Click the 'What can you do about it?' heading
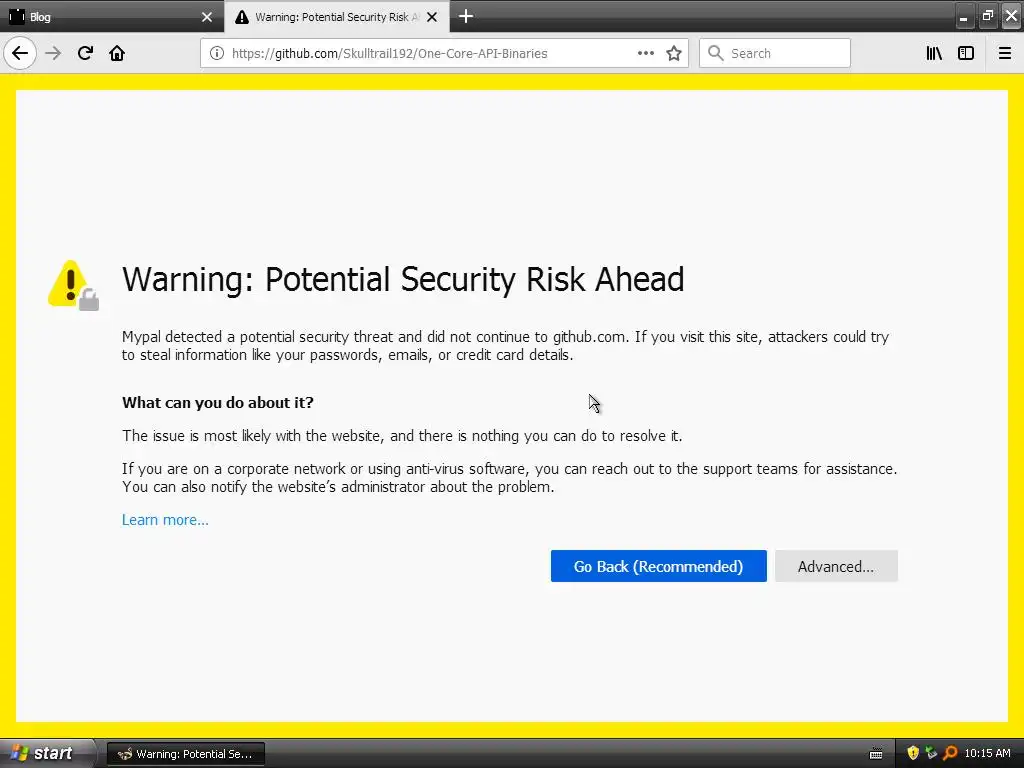Image resolution: width=1024 pixels, height=768 pixels. click(x=217, y=402)
